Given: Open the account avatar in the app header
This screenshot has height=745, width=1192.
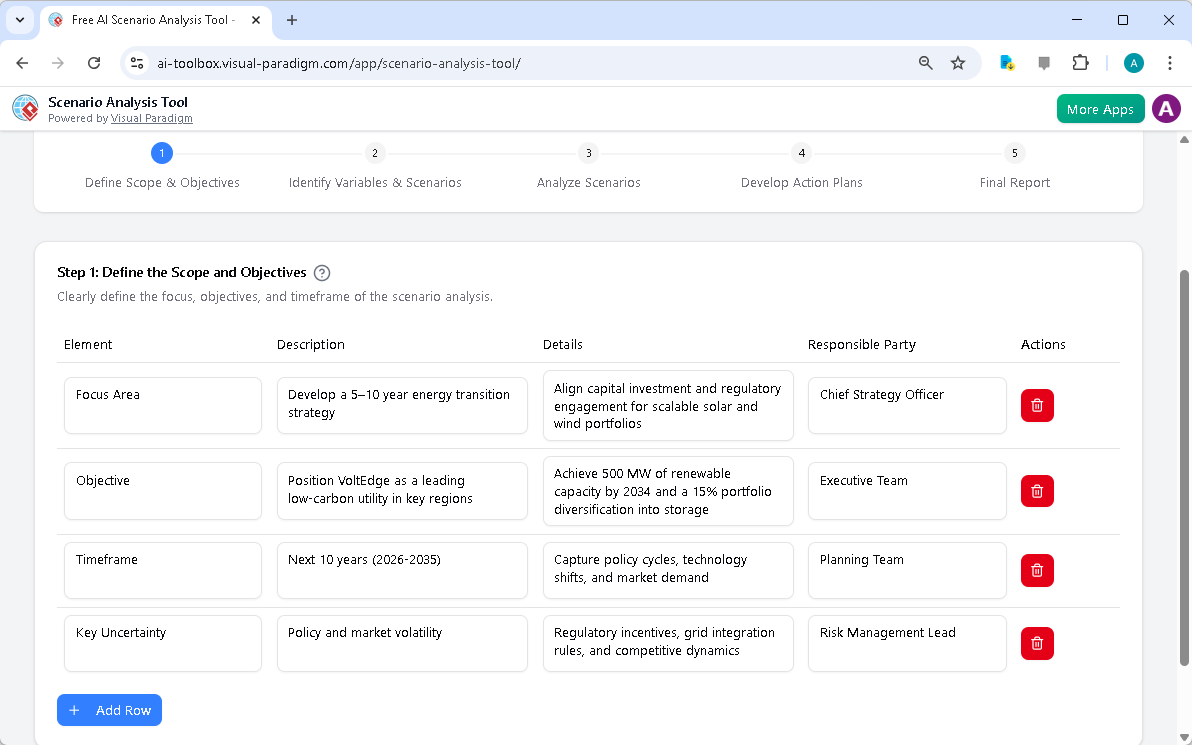Looking at the screenshot, I should tap(1166, 108).
